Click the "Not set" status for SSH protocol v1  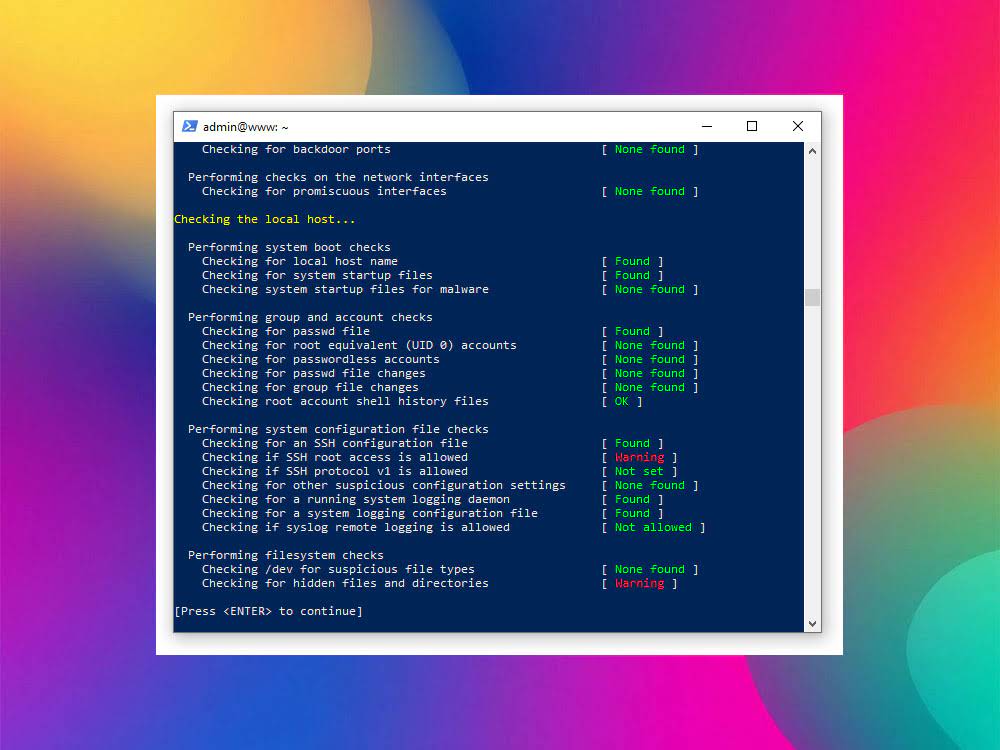click(639, 471)
